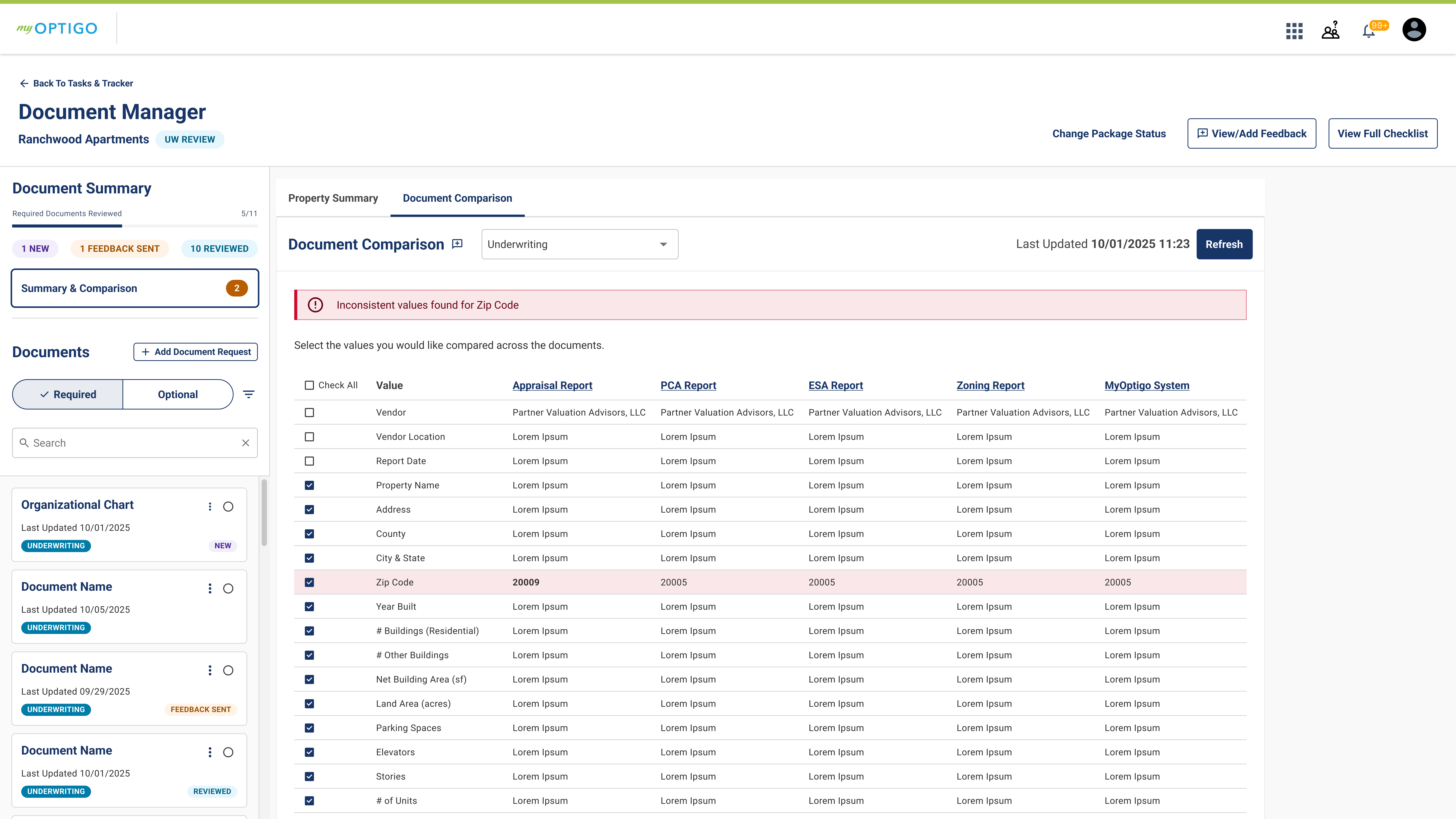Click the 10 REVIEWED chip
The height and width of the screenshot is (819, 1456).
click(219, 249)
